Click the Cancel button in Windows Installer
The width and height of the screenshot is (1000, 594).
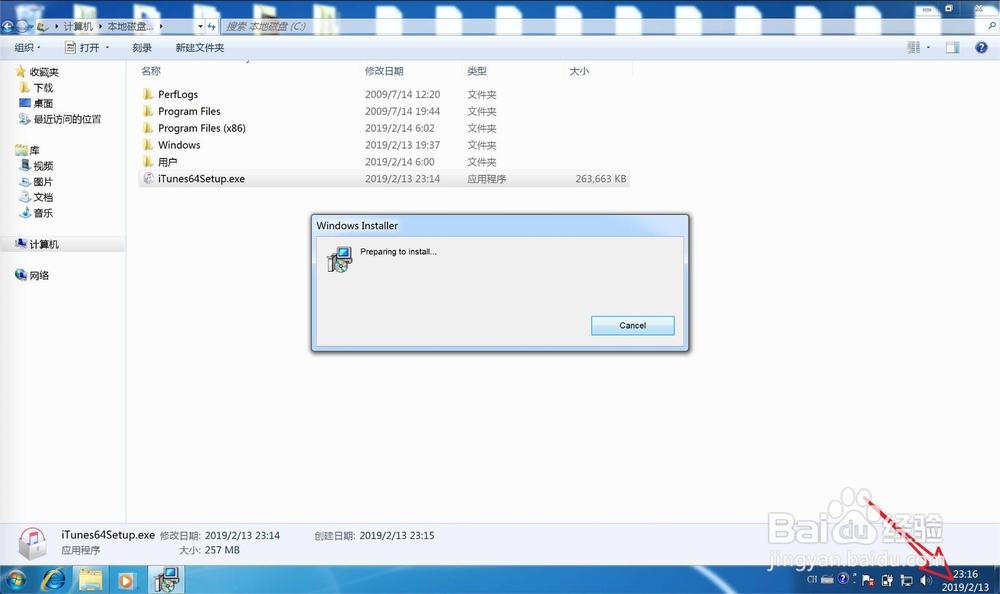click(x=632, y=325)
